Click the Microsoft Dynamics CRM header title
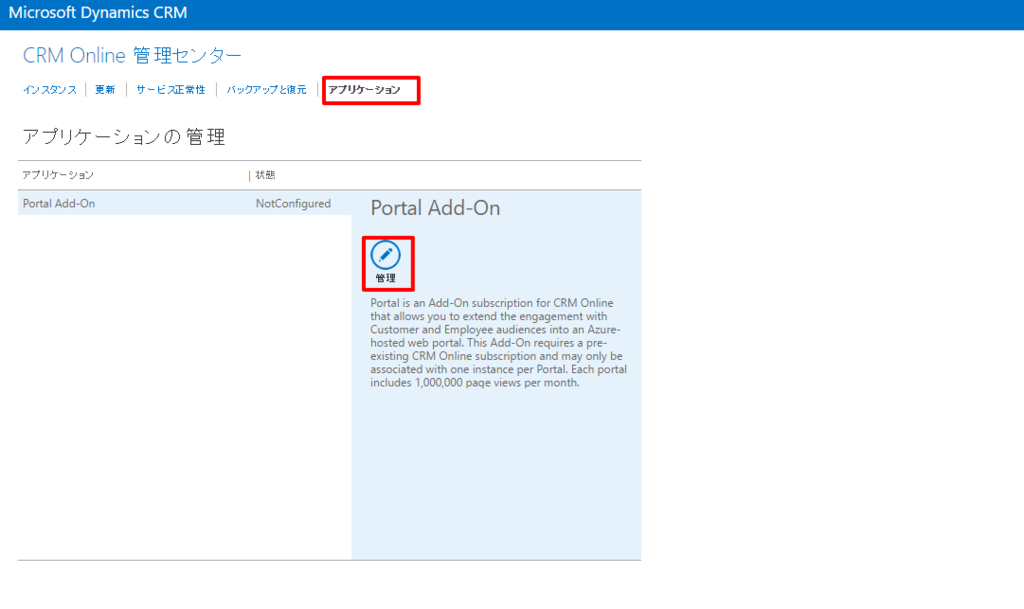This screenshot has height=609, width=1024. [98, 12]
